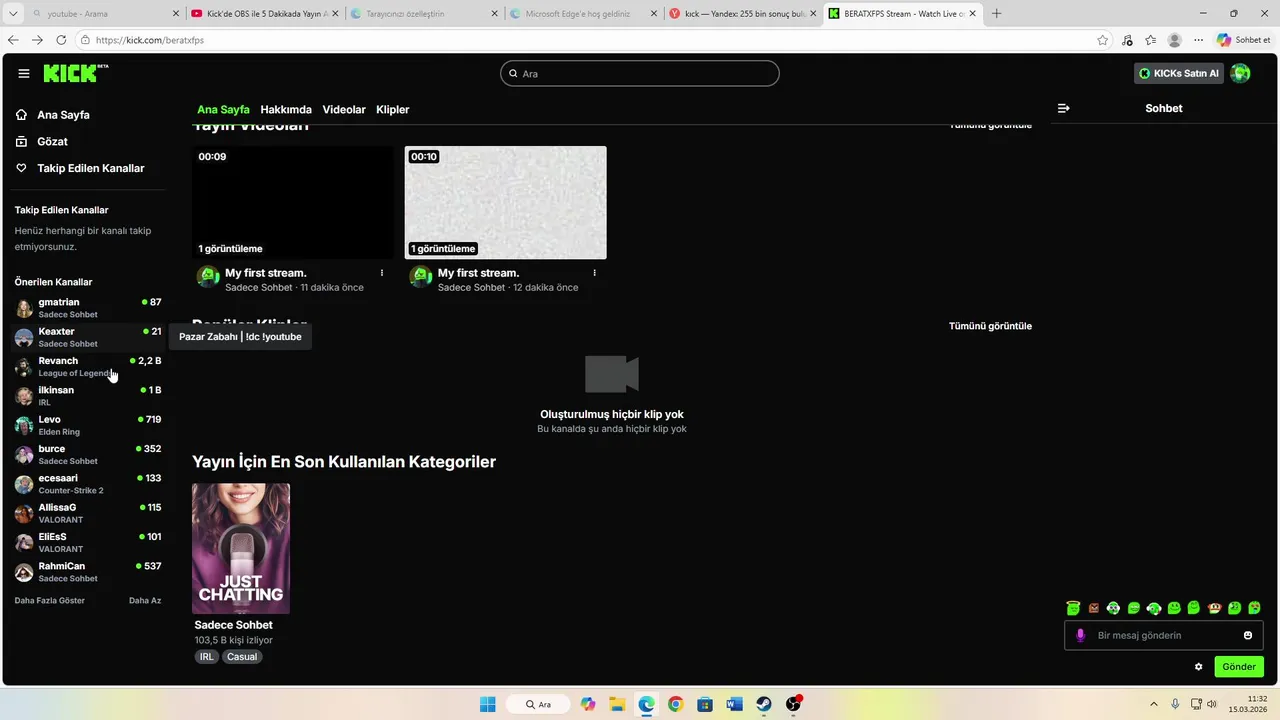
Task: Open Steam from the taskbar
Action: (763, 704)
